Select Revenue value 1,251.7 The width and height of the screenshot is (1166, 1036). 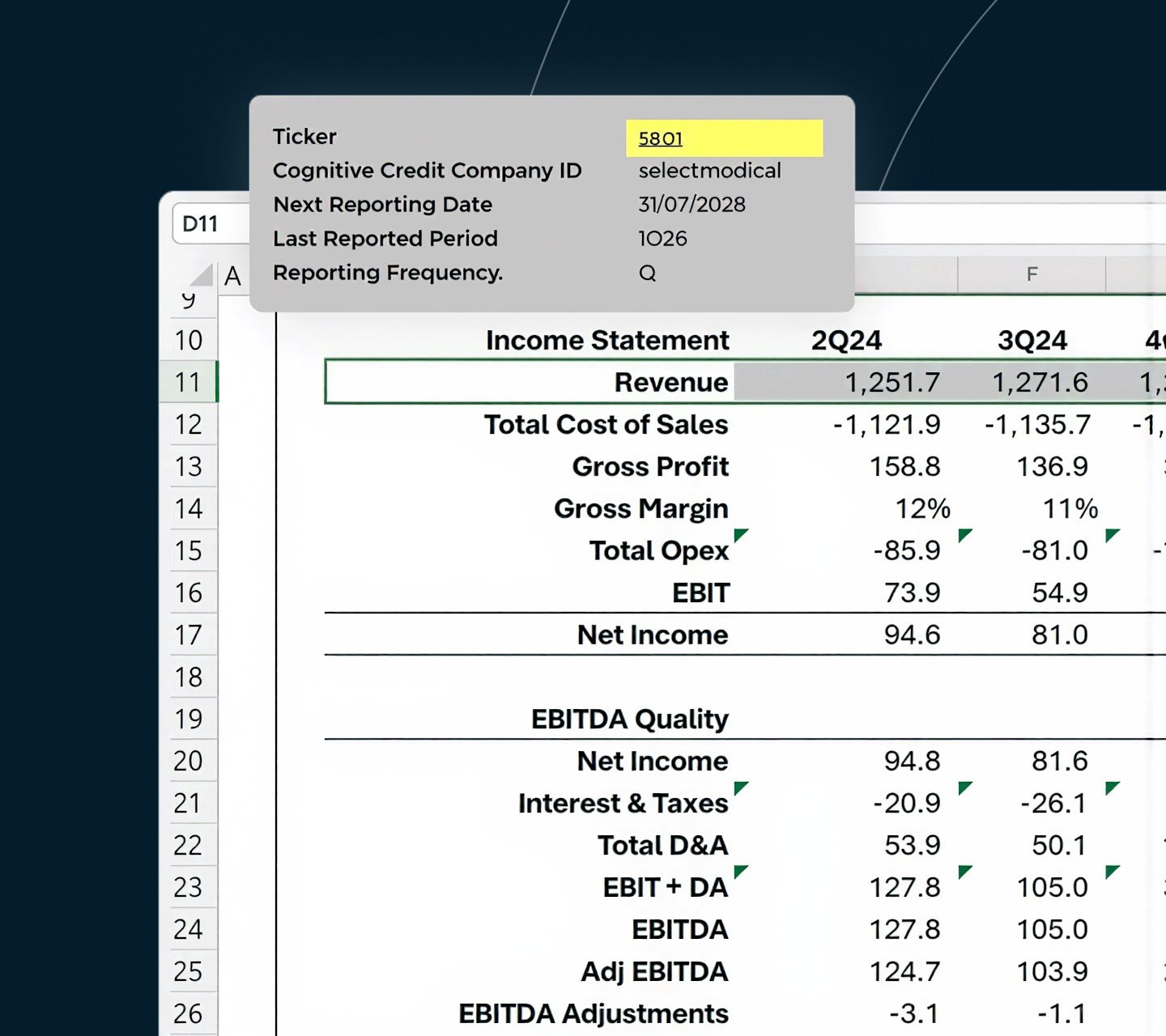(x=892, y=382)
